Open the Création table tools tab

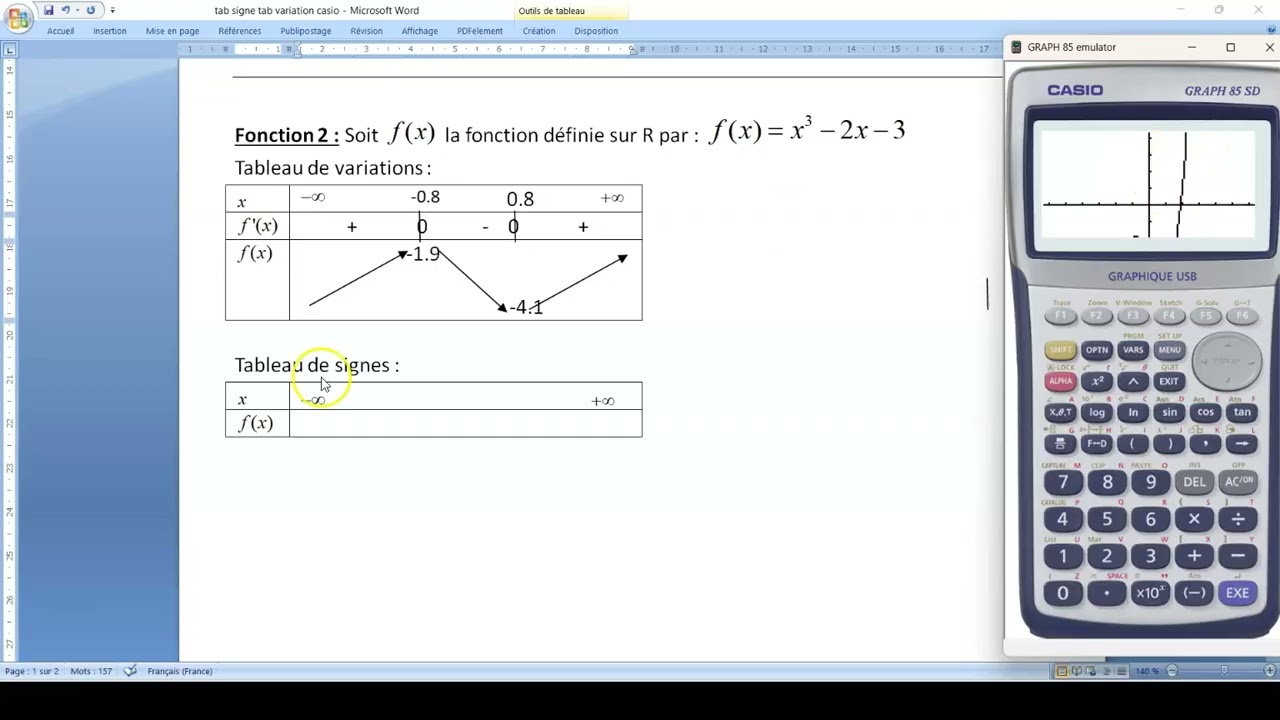538,31
